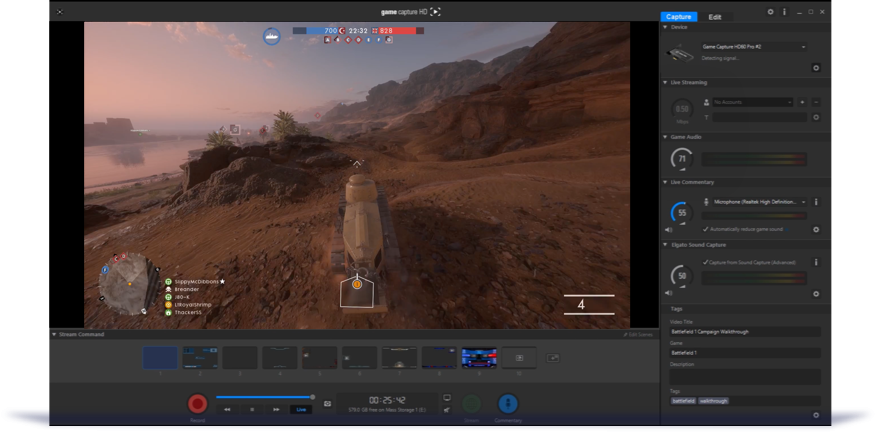Viewport: 876px width, 432px height.
Task: Uncheck Capture from Sound Capture (Advanced)
Action: coord(706,262)
